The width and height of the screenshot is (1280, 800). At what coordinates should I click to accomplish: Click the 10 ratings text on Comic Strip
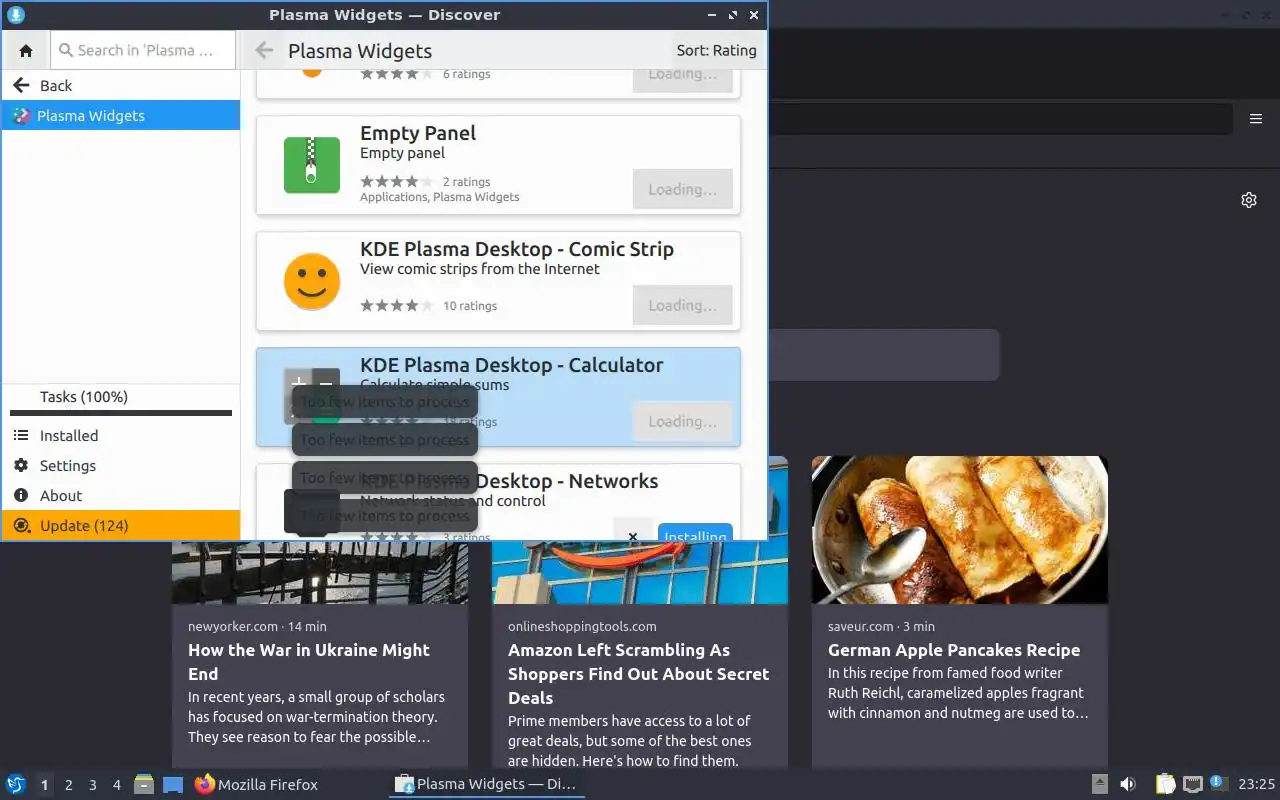[470, 306]
